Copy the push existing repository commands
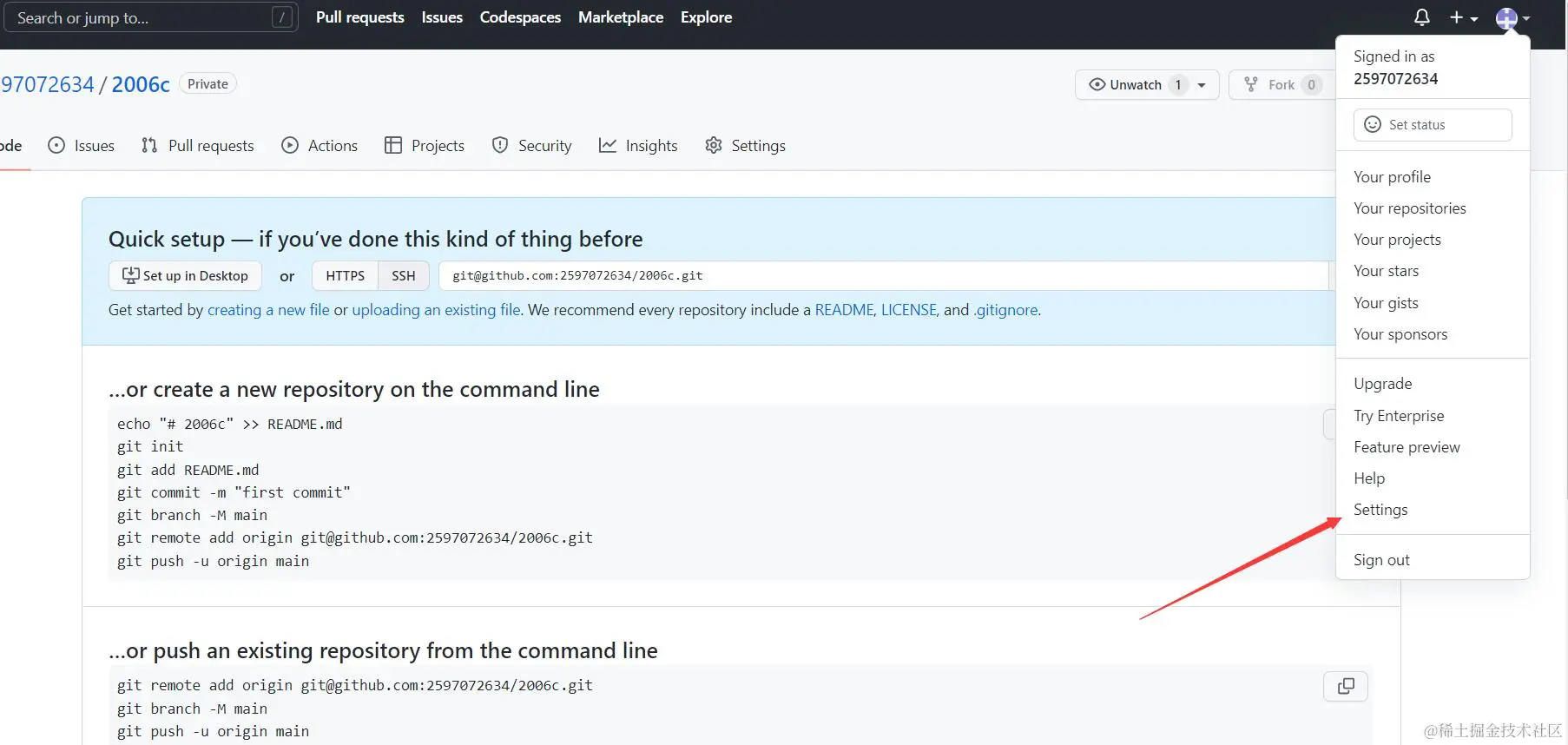 click(1346, 686)
